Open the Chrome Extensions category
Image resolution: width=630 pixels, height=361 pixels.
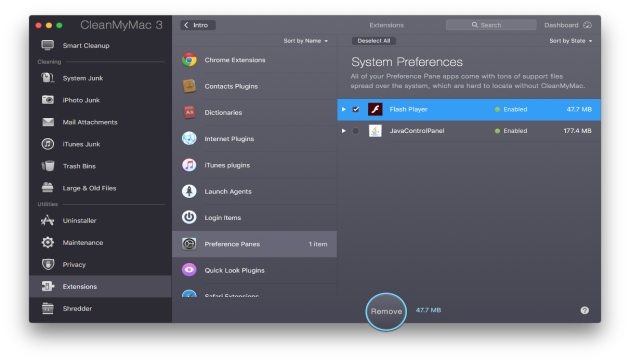254,60
